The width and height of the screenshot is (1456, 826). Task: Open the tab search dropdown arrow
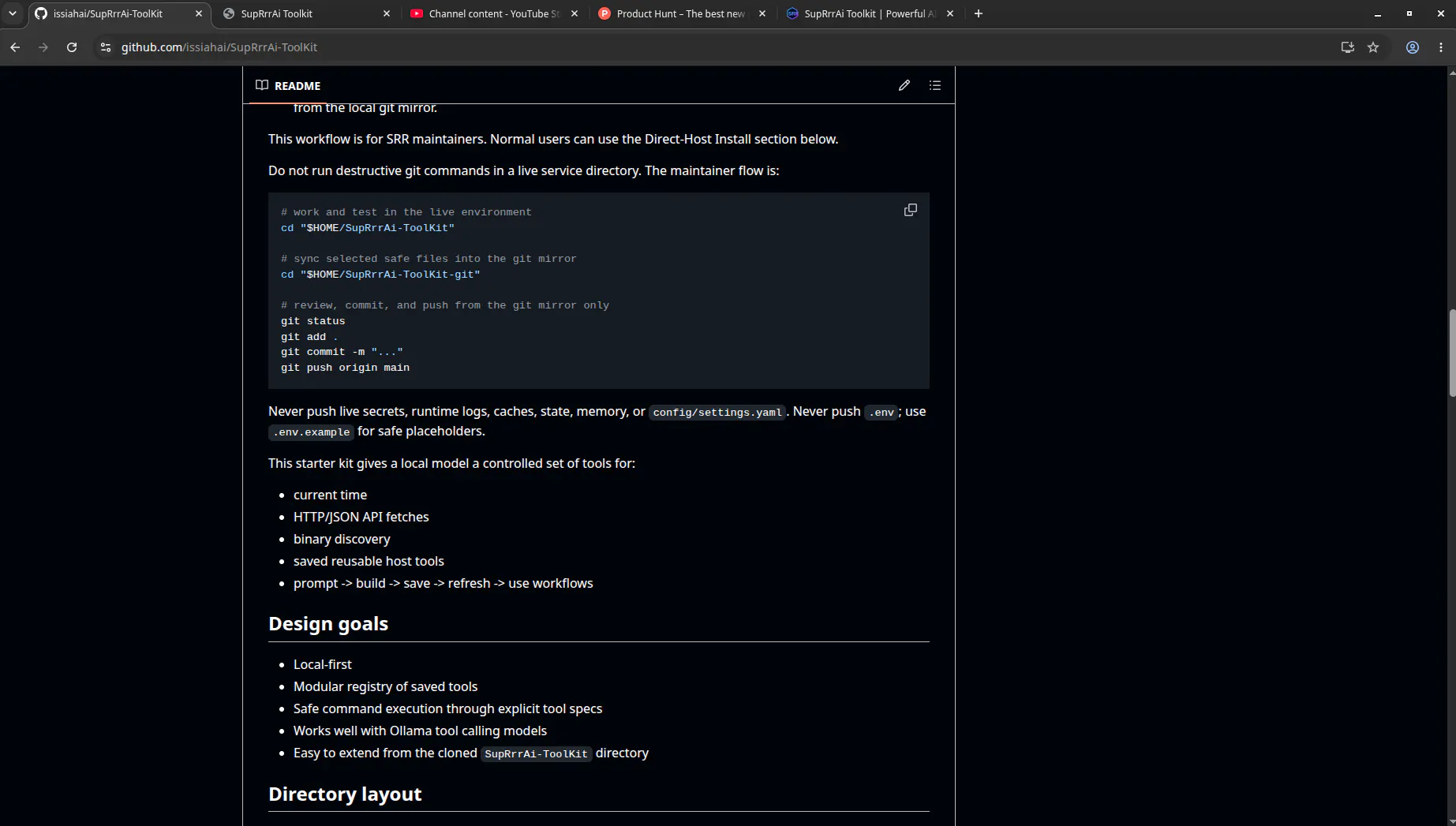[13, 13]
